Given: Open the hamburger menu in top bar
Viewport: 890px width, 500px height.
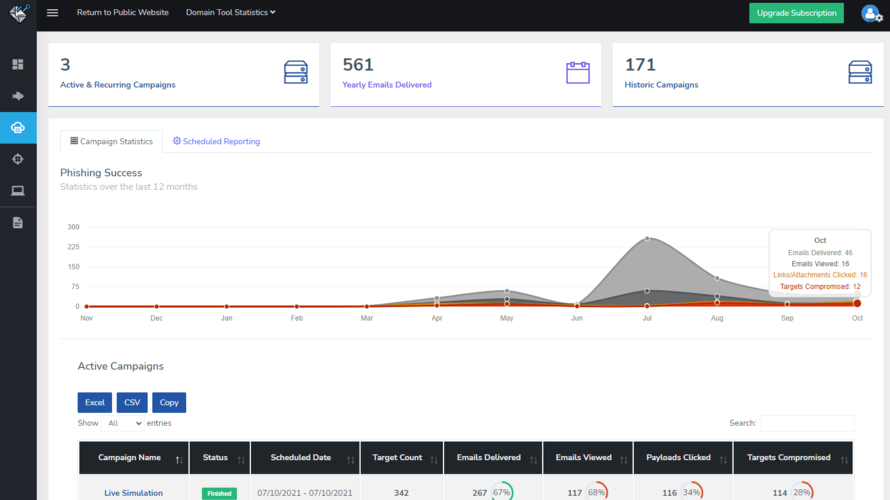Looking at the screenshot, I should pos(53,13).
